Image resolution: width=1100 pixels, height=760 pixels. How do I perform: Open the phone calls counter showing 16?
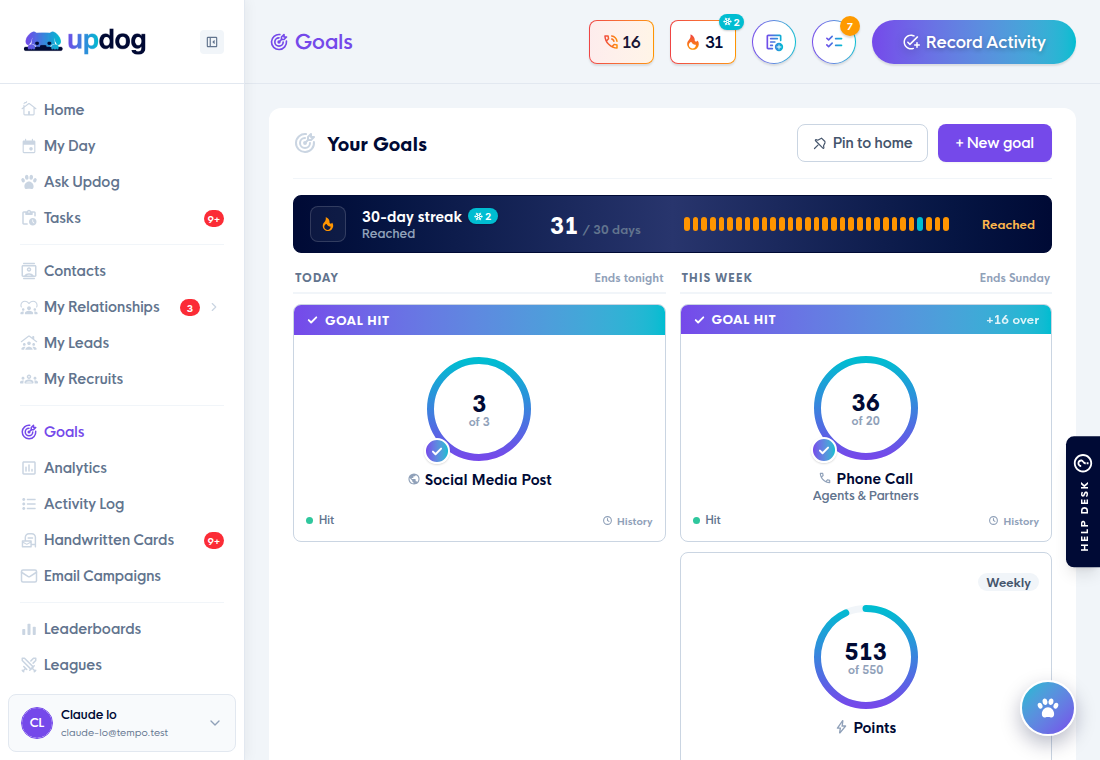pyautogui.click(x=622, y=42)
